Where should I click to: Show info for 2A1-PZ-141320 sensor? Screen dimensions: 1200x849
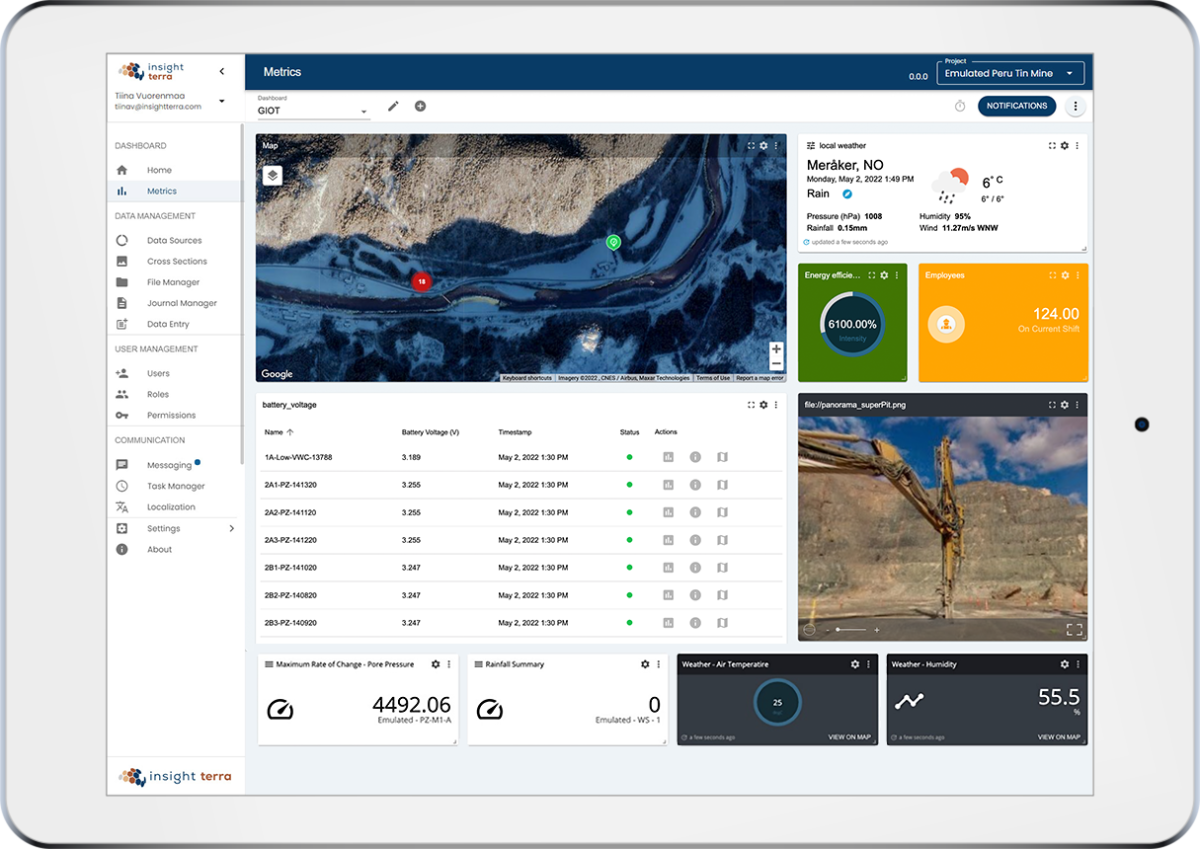click(x=695, y=485)
